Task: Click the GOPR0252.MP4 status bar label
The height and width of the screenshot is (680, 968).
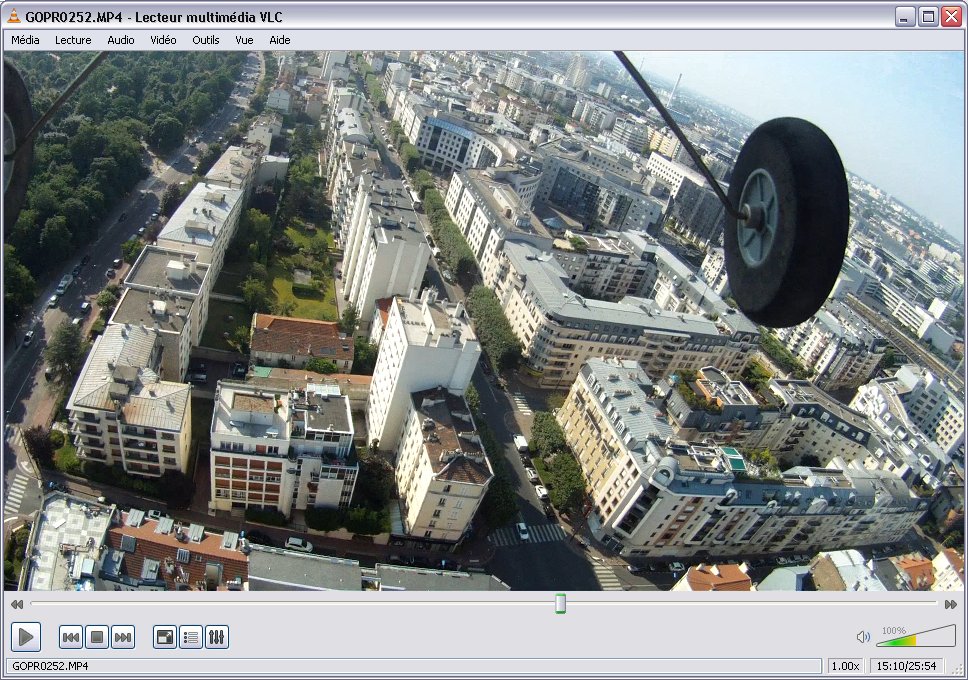Action: [50, 666]
